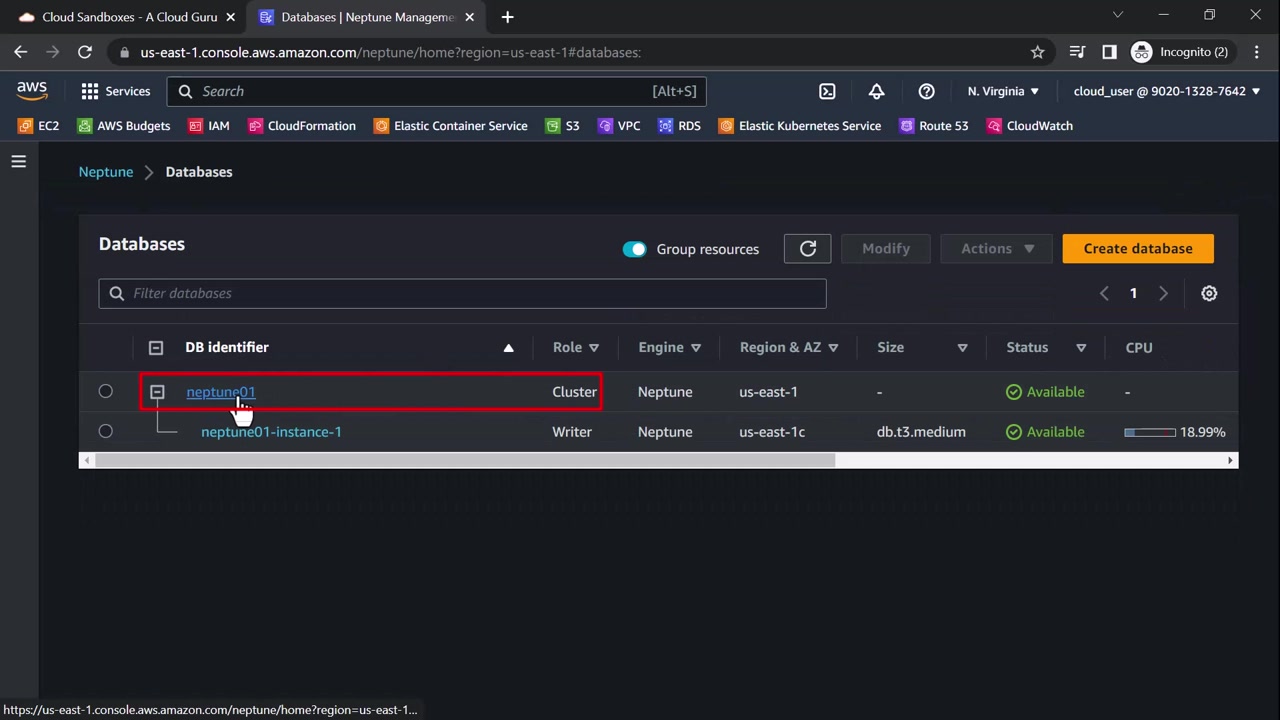
Task: Open the side navigation hamburger menu
Action: coord(19,161)
